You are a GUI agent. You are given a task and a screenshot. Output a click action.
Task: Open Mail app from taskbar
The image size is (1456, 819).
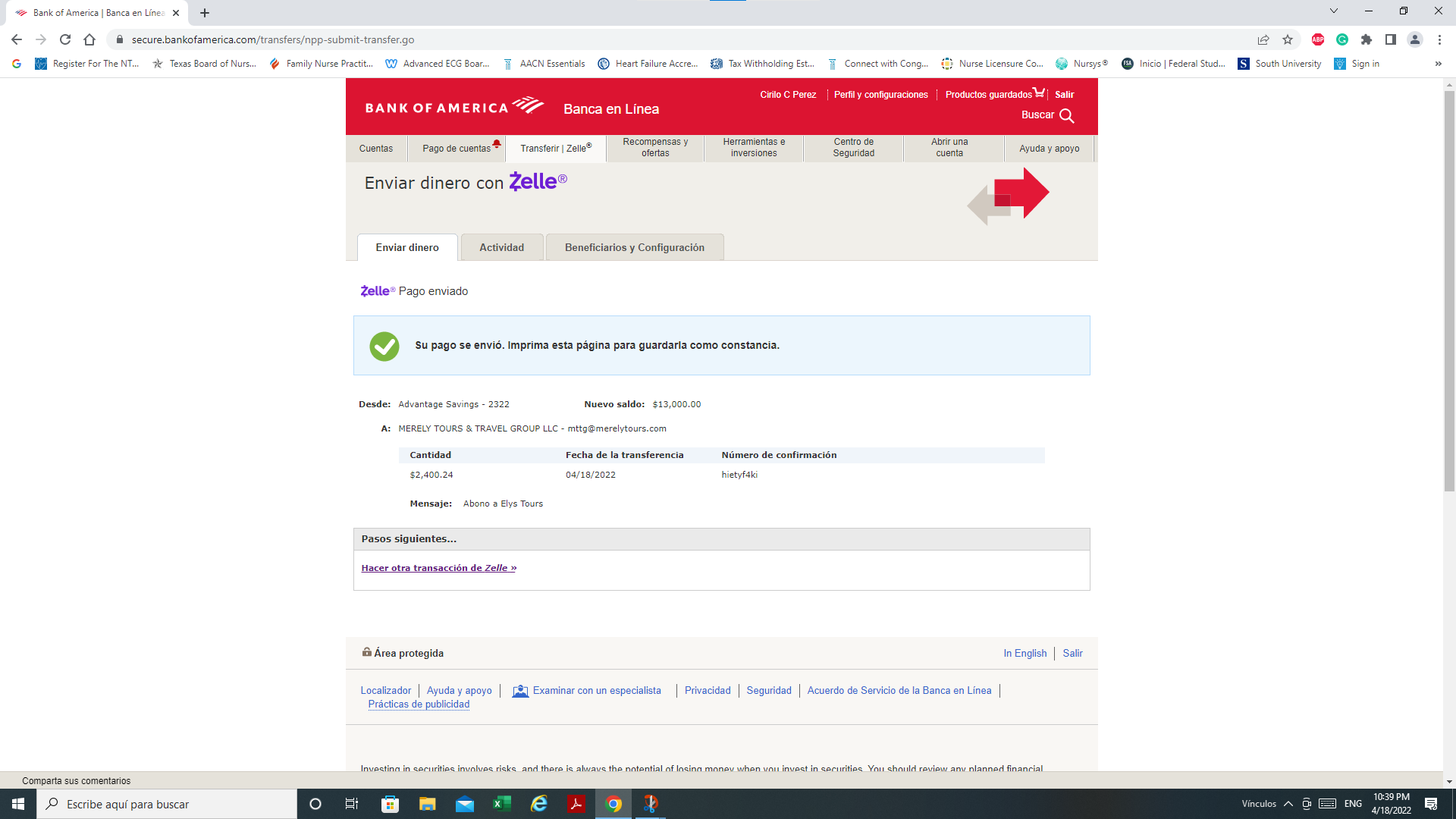pos(465,804)
